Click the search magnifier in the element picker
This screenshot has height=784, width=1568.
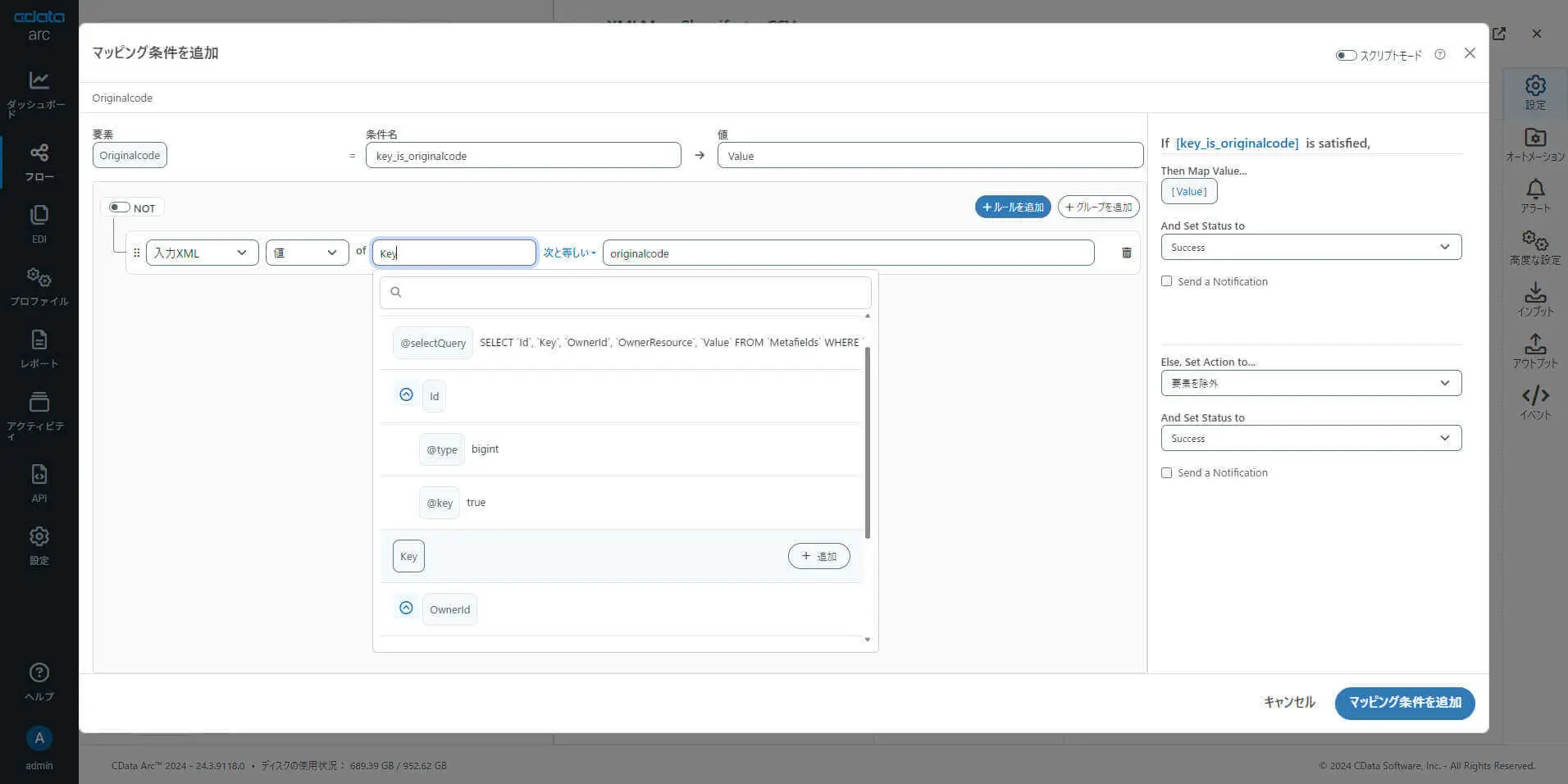[396, 292]
